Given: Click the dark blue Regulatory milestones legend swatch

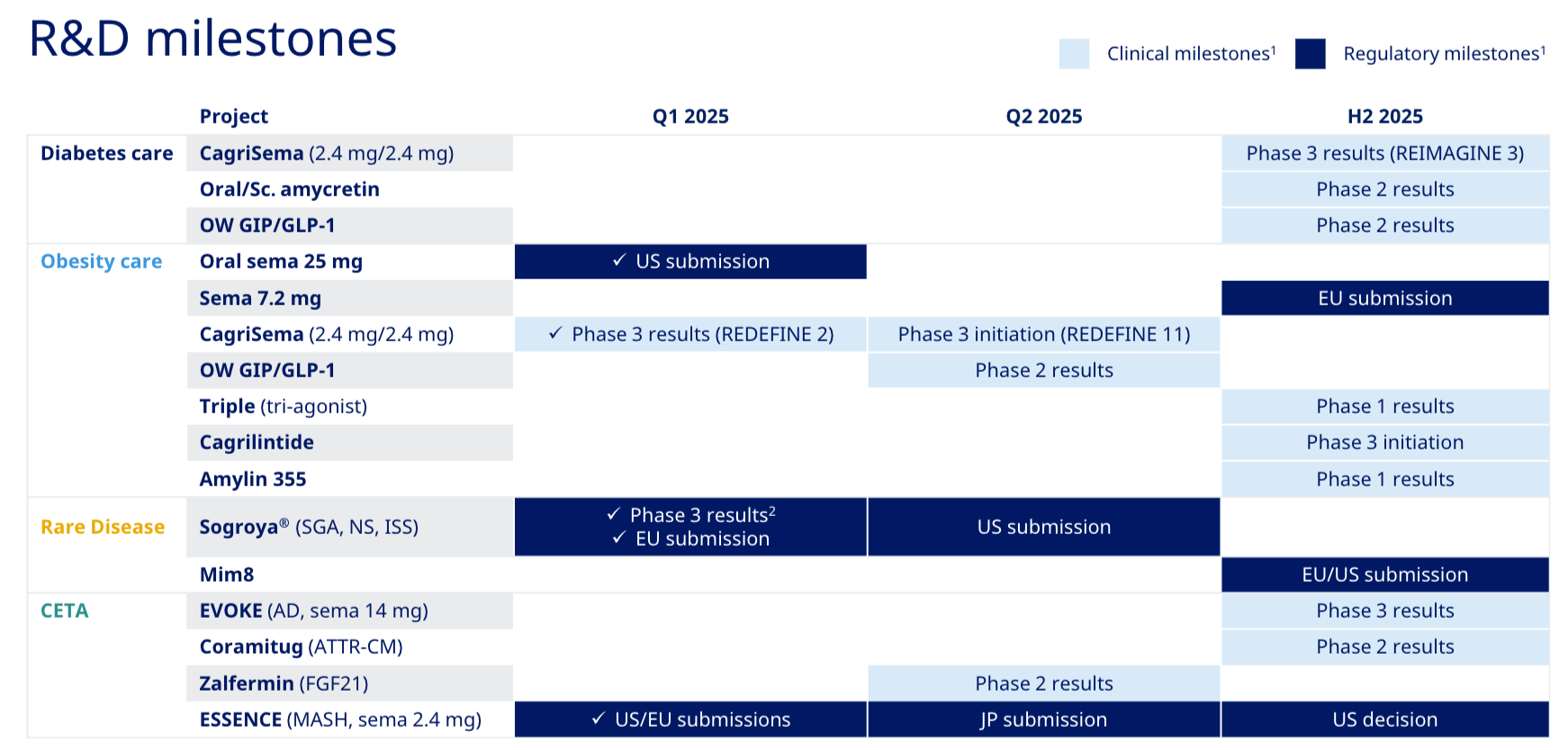Looking at the screenshot, I should pyautogui.click(x=1310, y=54).
